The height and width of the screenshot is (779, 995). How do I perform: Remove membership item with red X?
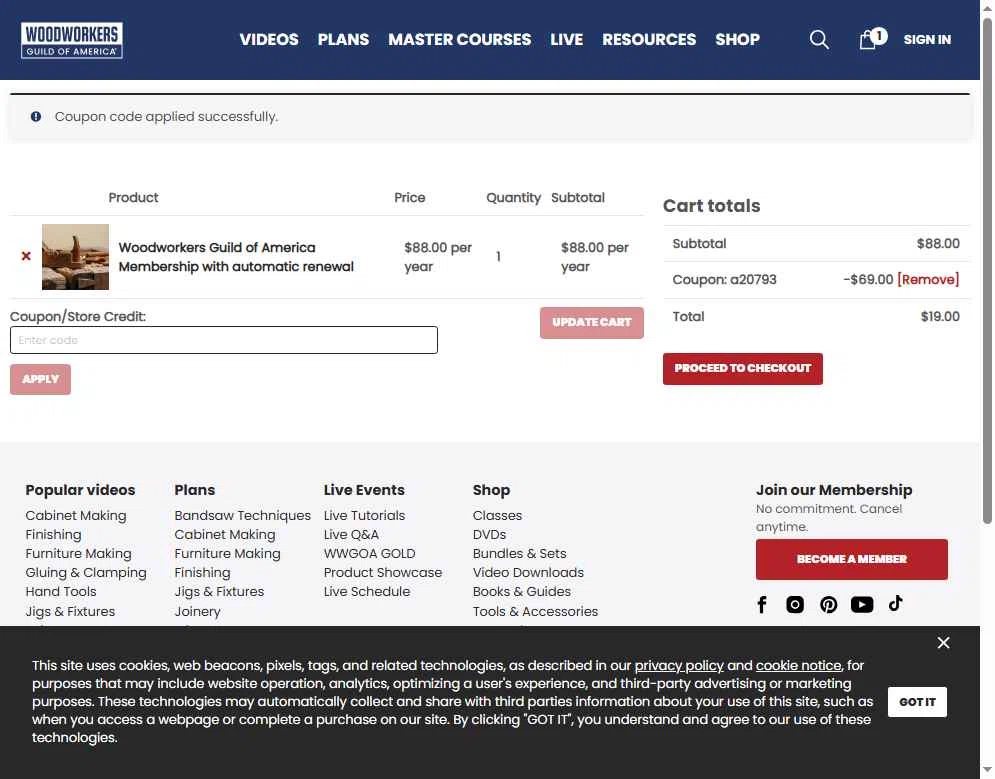26,256
